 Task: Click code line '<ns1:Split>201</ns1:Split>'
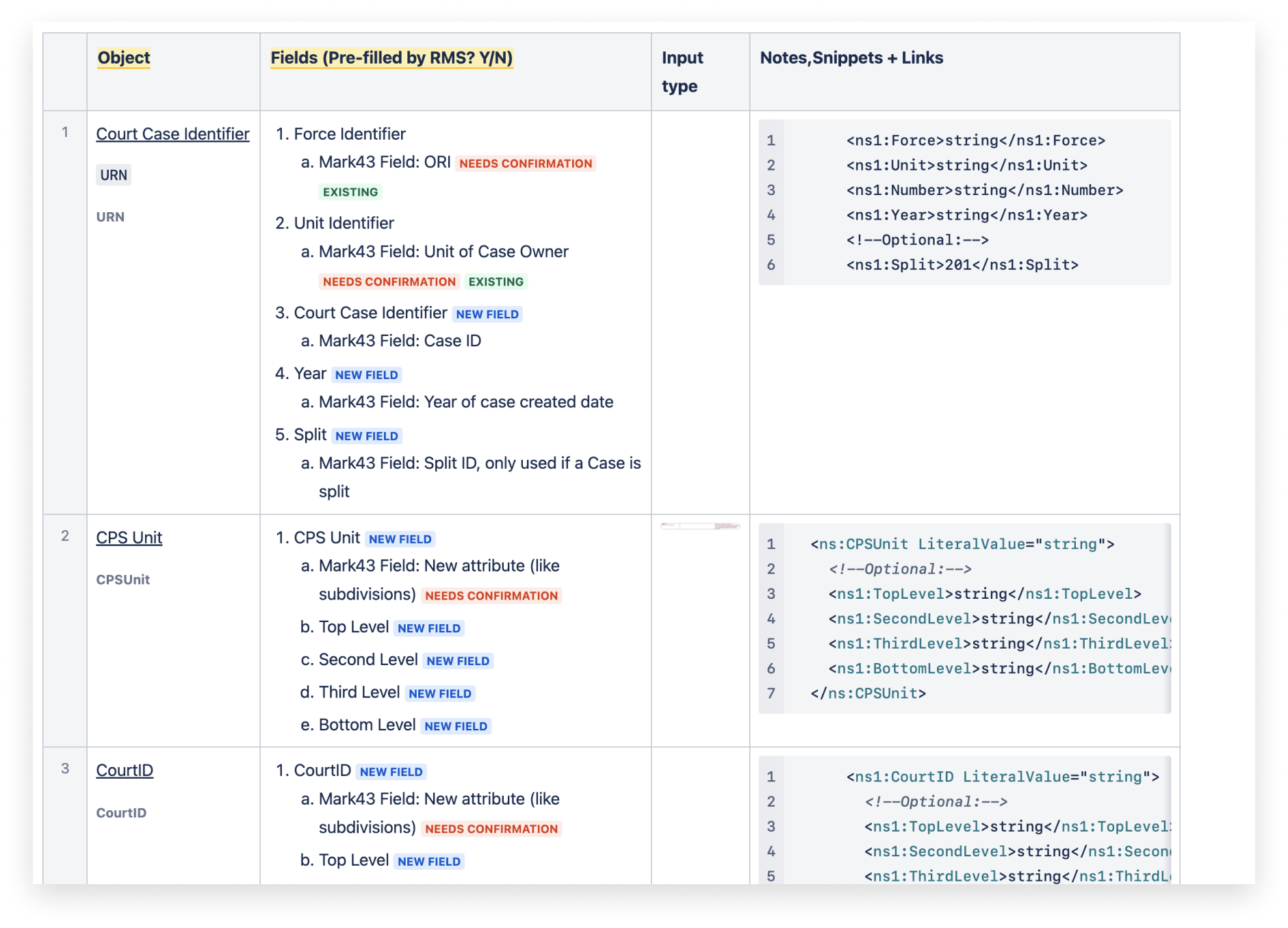[x=962, y=265]
